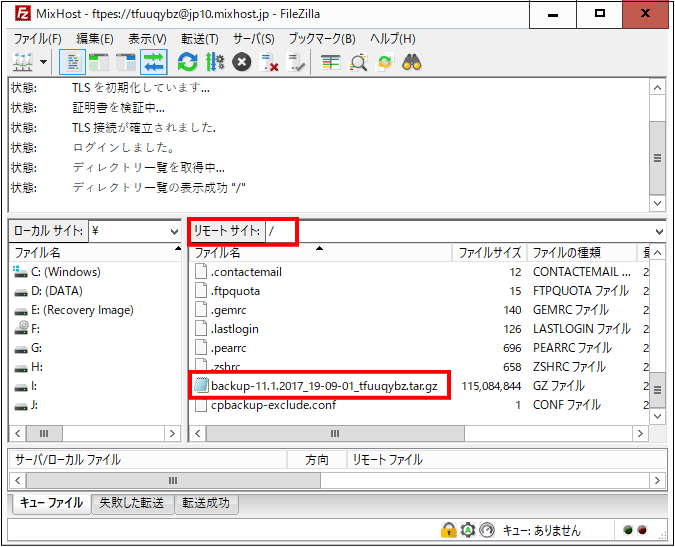This screenshot has height=547, width=675.
Task: Click the green activity indicator light
Action: click(628, 530)
